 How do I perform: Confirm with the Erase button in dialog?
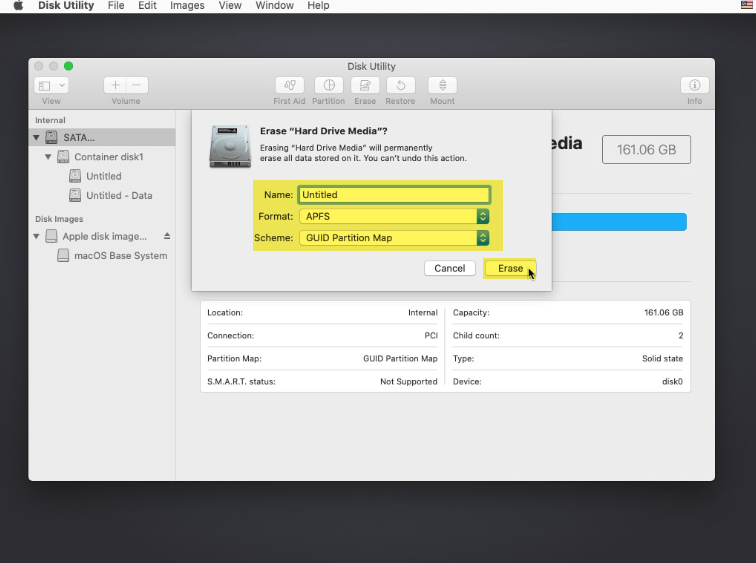point(510,268)
